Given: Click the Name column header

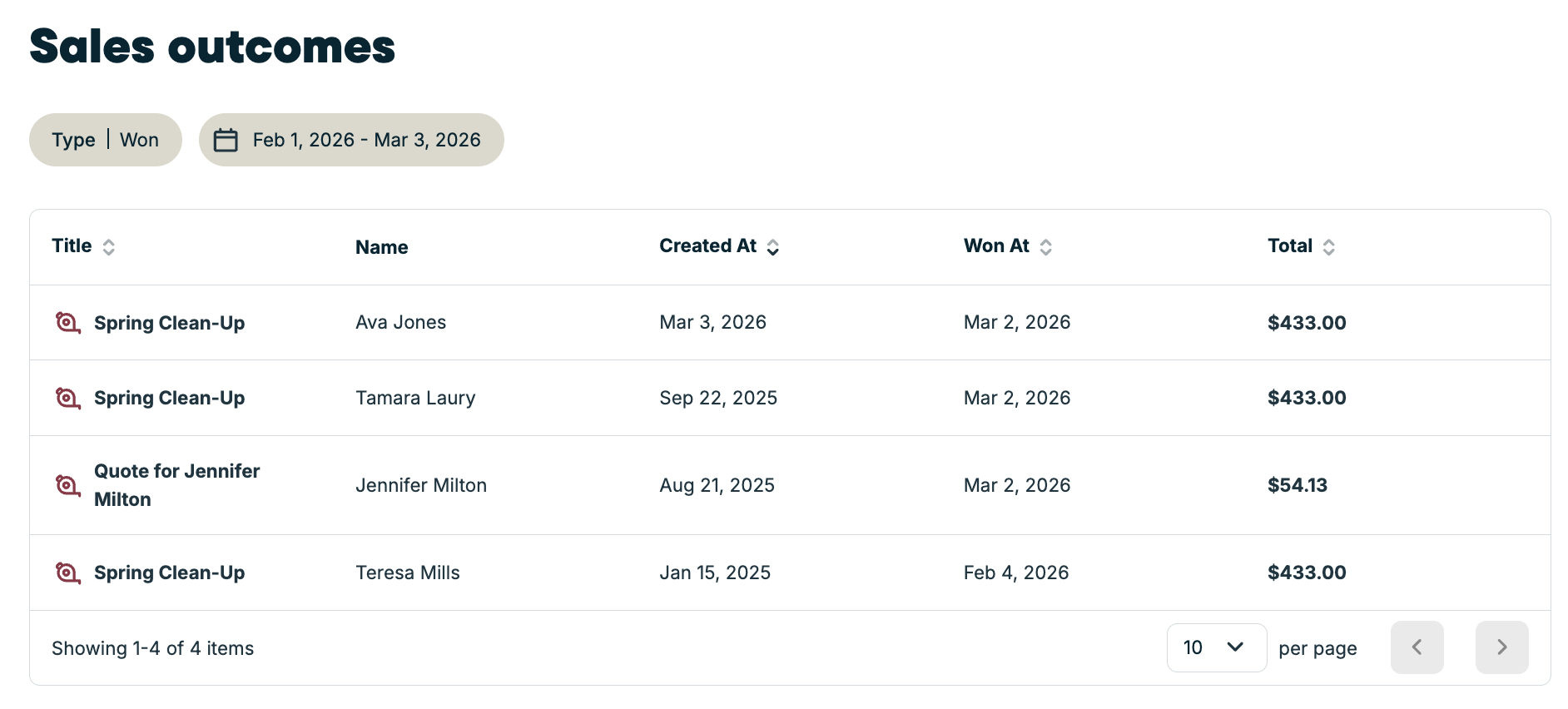Looking at the screenshot, I should point(381,247).
